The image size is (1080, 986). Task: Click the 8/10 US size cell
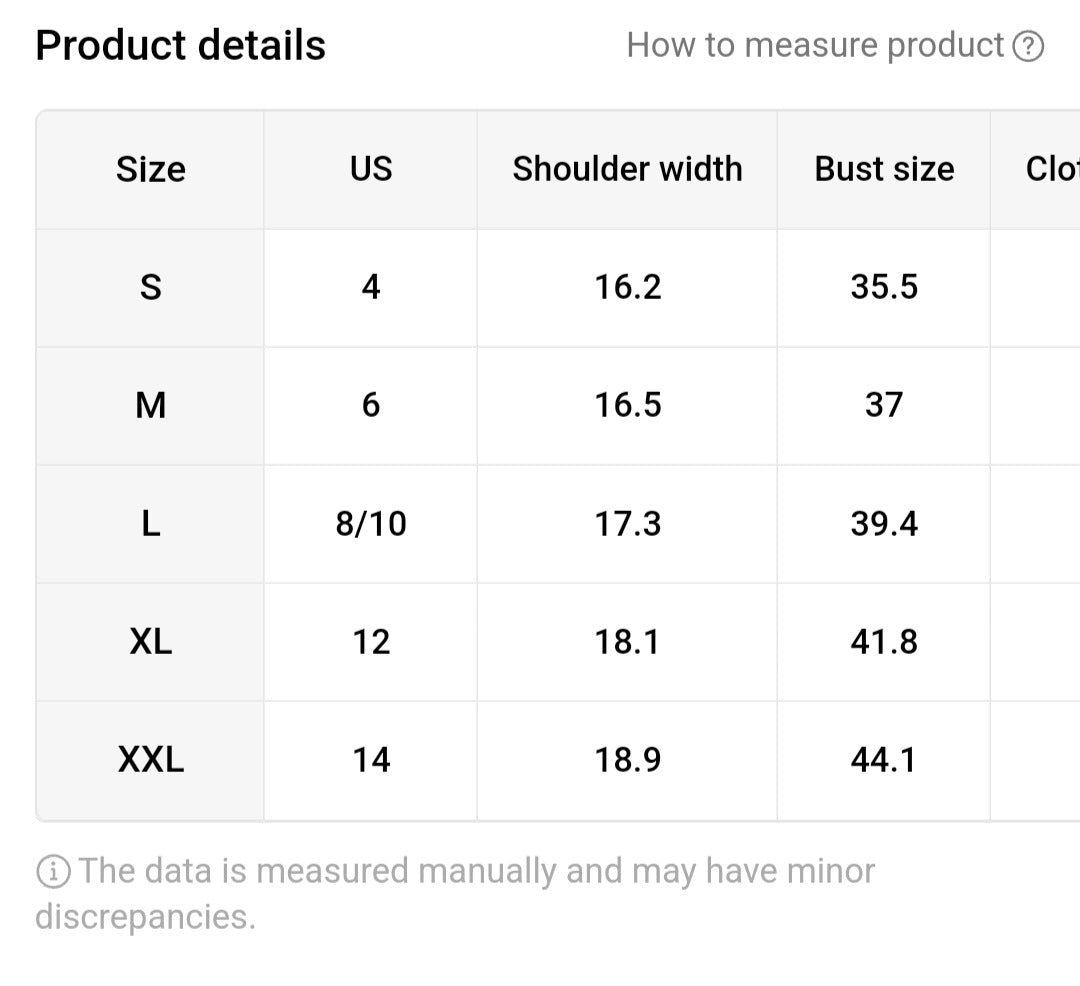[x=371, y=523]
